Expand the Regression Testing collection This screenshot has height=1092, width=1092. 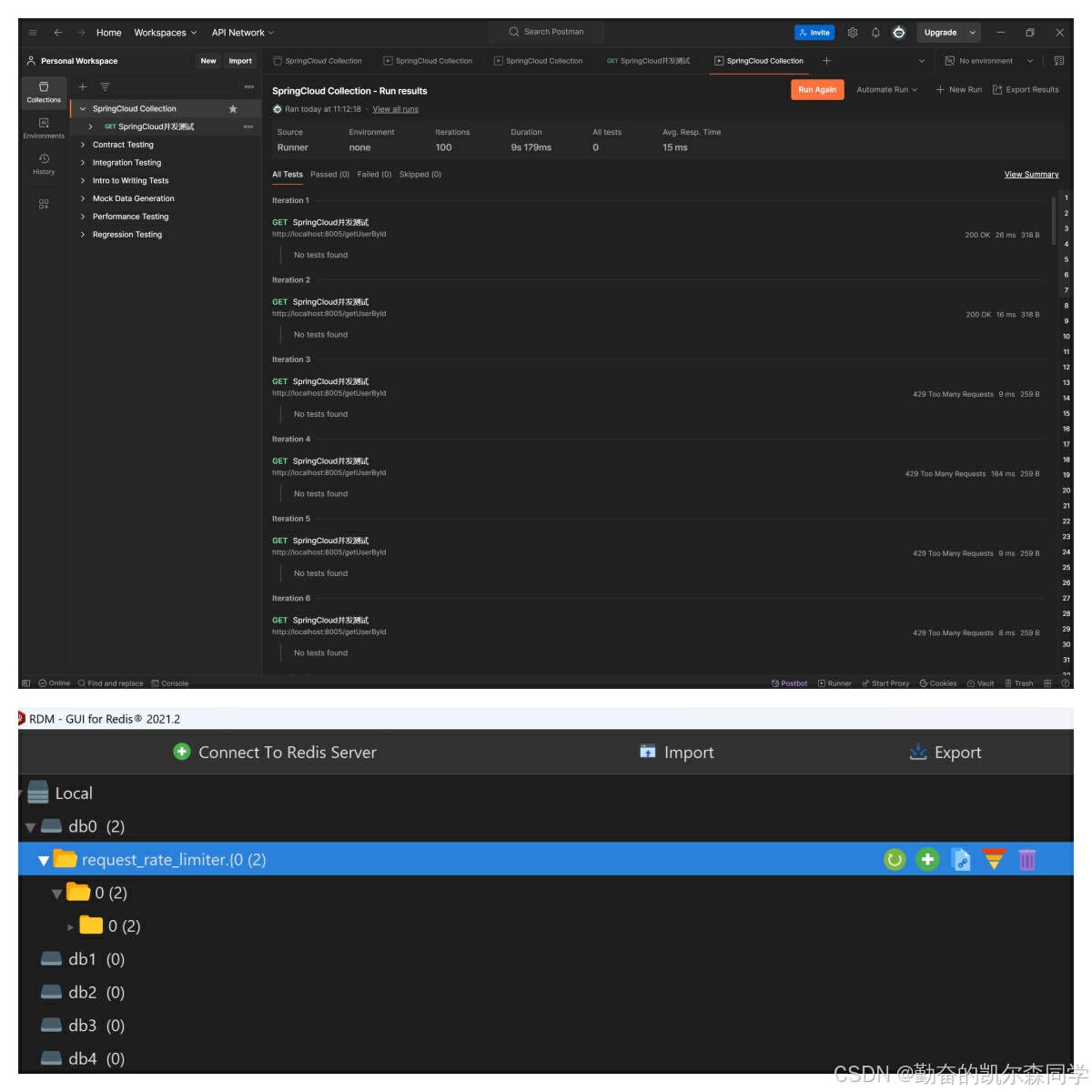point(83,235)
